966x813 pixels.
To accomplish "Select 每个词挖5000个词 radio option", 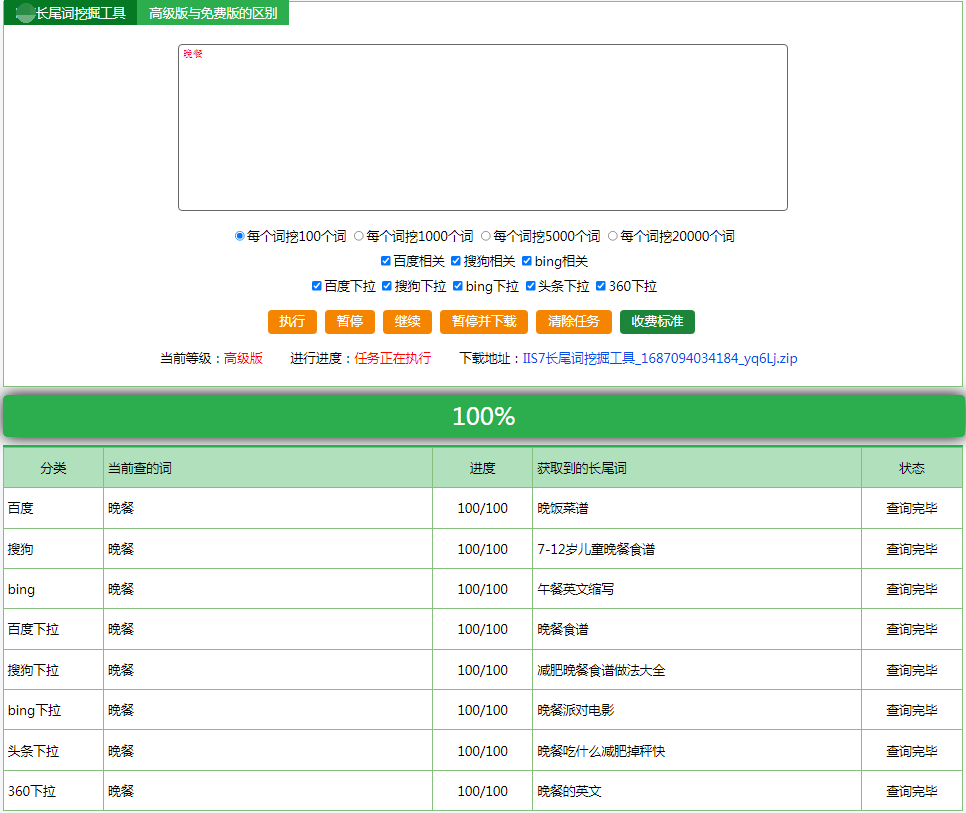I will click(485, 236).
